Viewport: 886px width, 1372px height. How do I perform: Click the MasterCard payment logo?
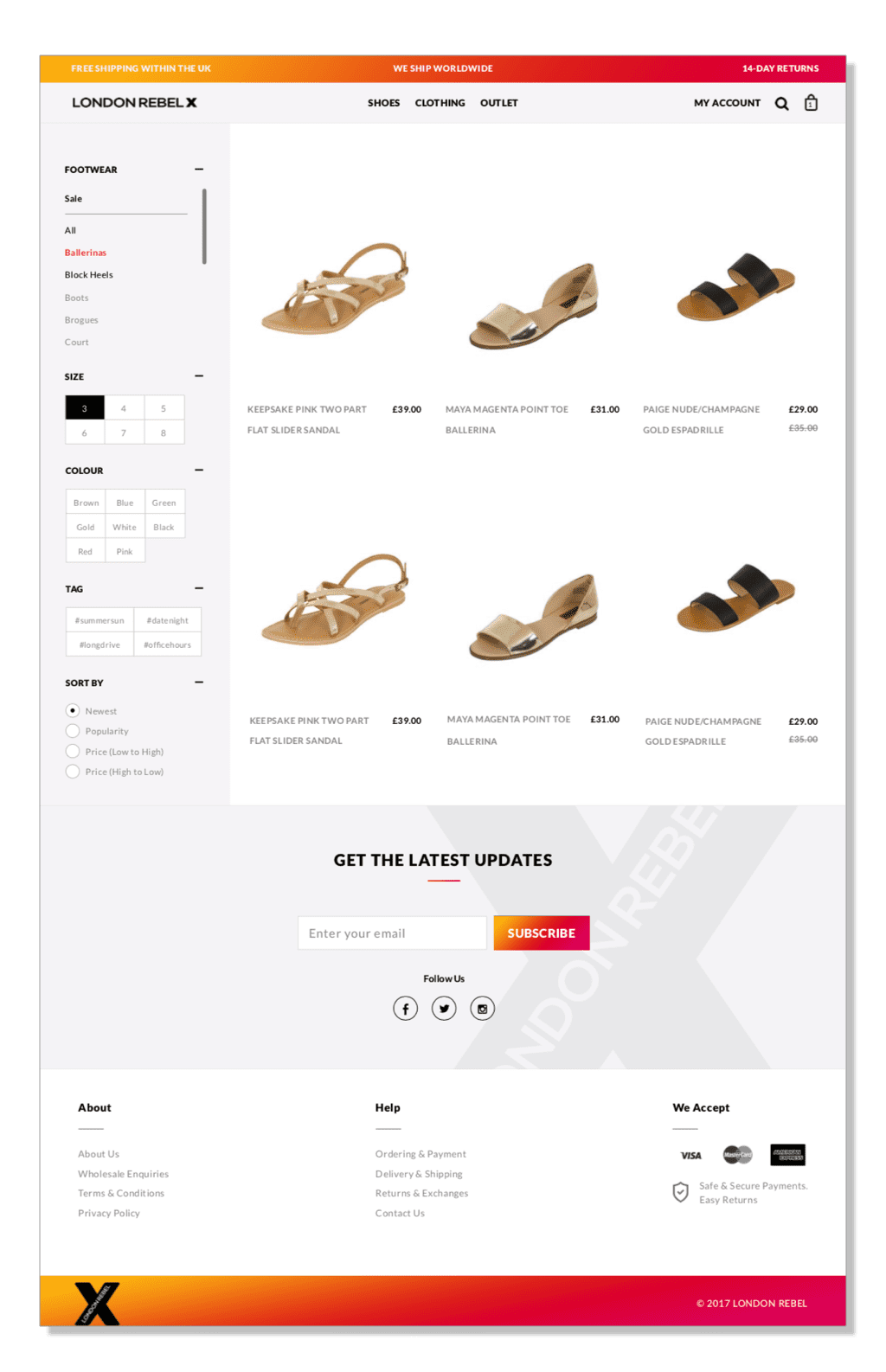pyautogui.click(x=738, y=1155)
